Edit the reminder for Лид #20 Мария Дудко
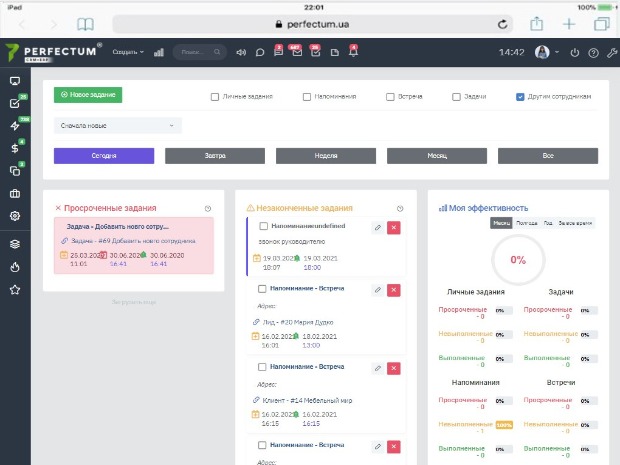 [x=378, y=290]
